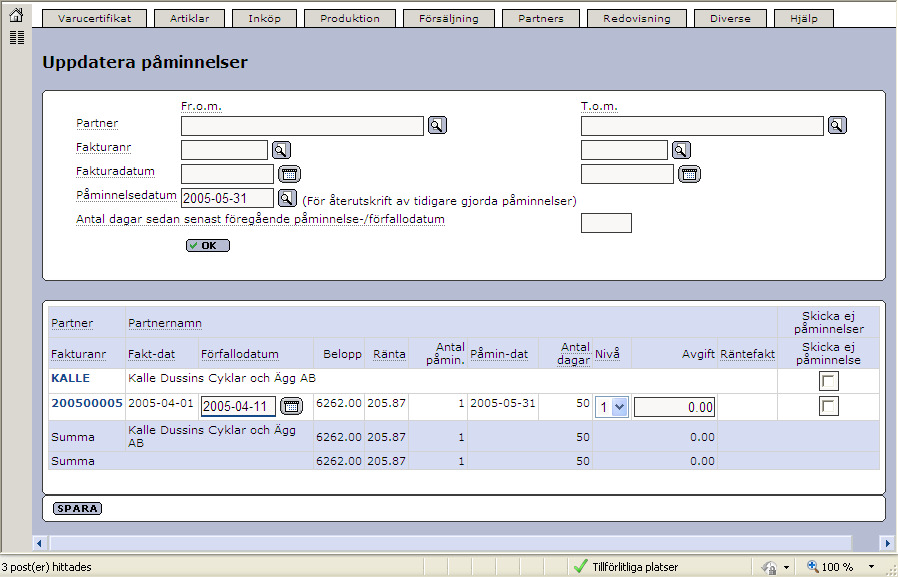The height and width of the screenshot is (577, 898).
Task: Focus the Antal dagar input field
Action: point(606,223)
